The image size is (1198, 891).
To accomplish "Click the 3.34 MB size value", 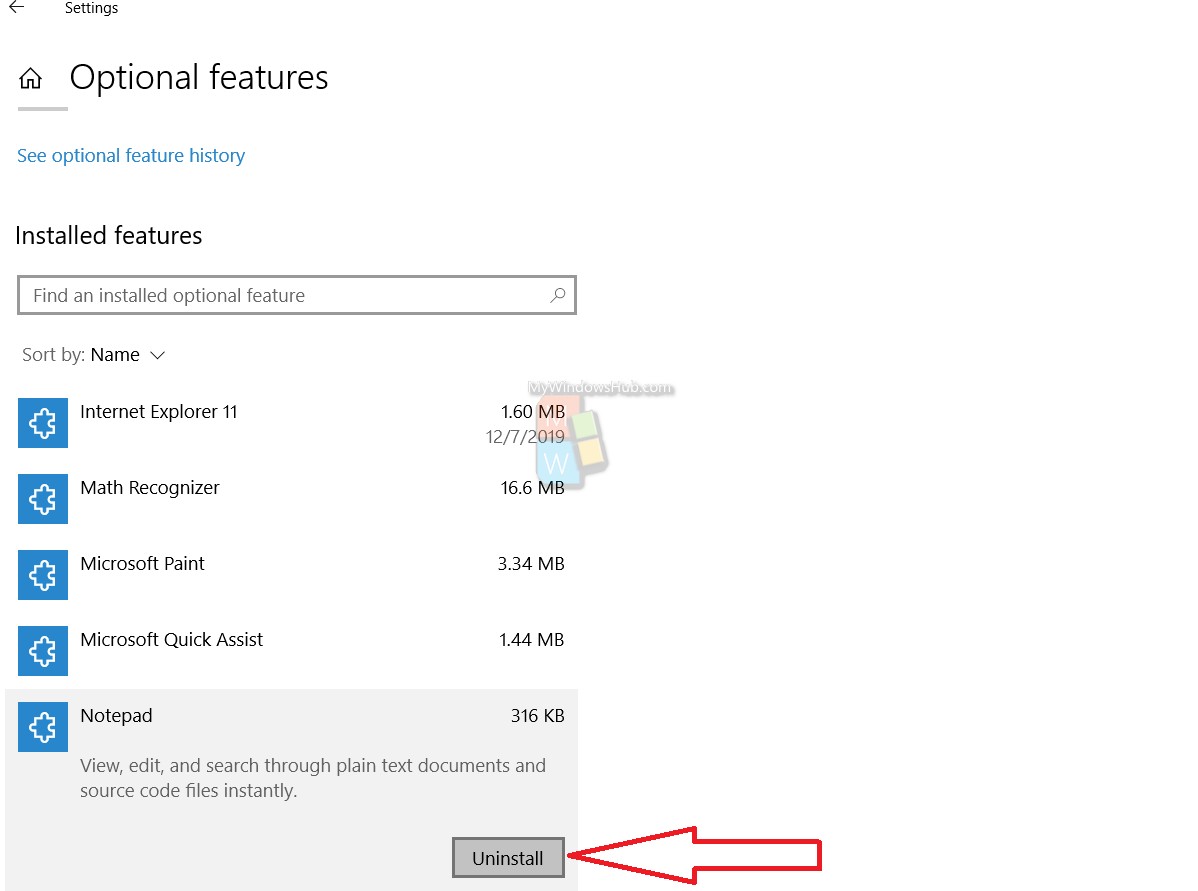I will click(531, 564).
